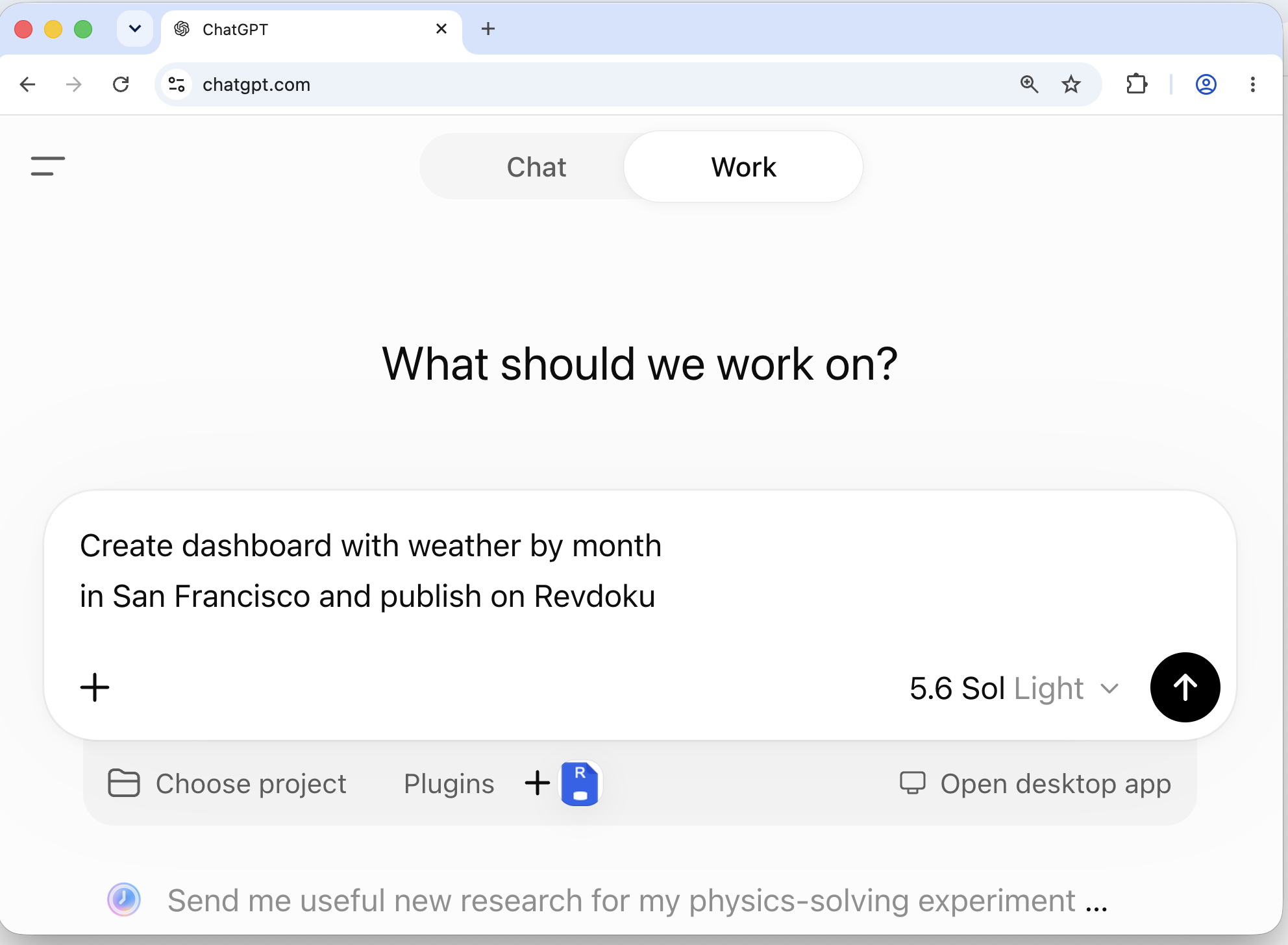Image resolution: width=1288 pixels, height=945 pixels.
Task: Click the ChatGPT tab title
Action: coord(235,29)
